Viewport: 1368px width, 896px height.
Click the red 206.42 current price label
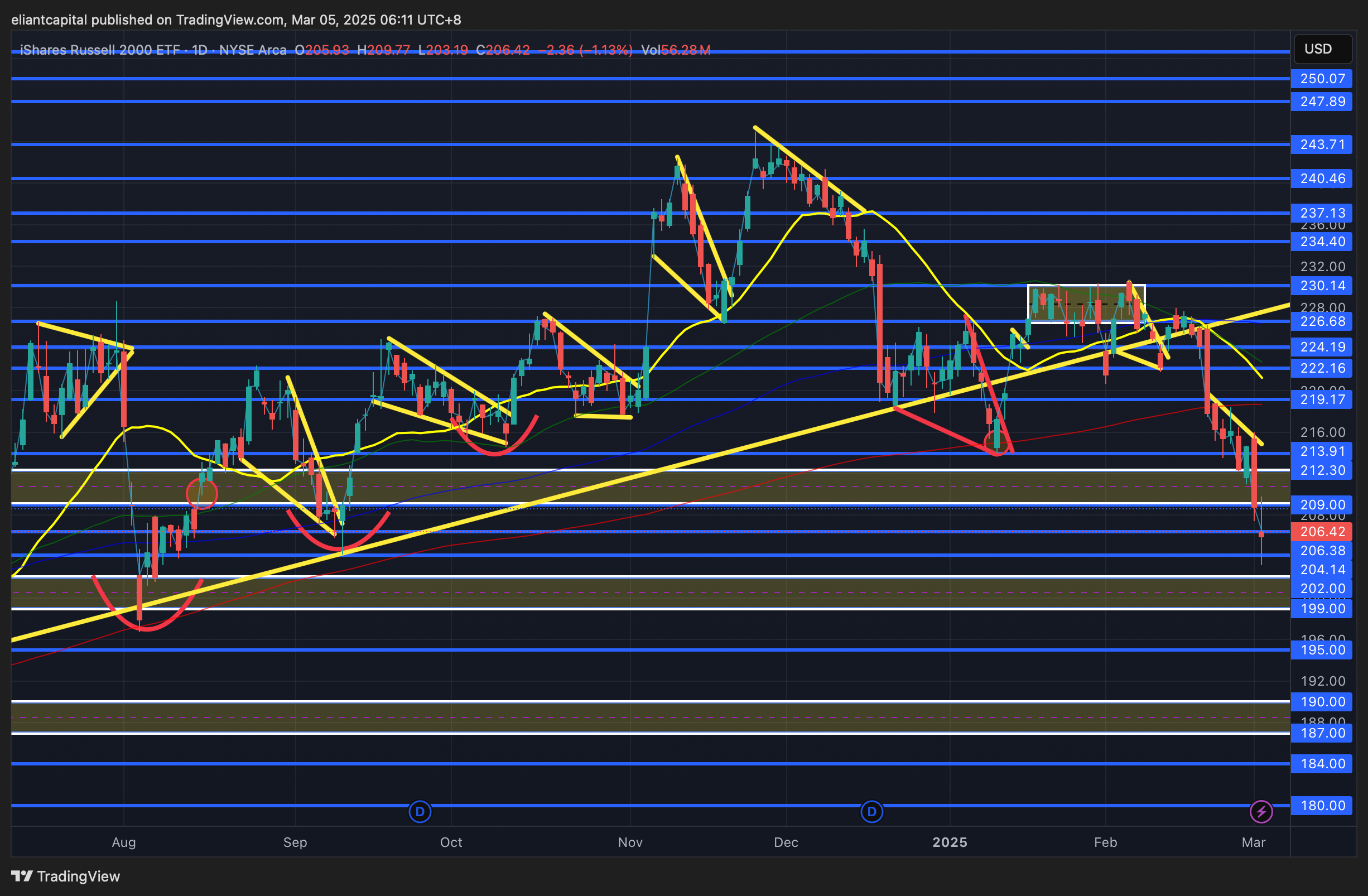(x=1322, y=532)
